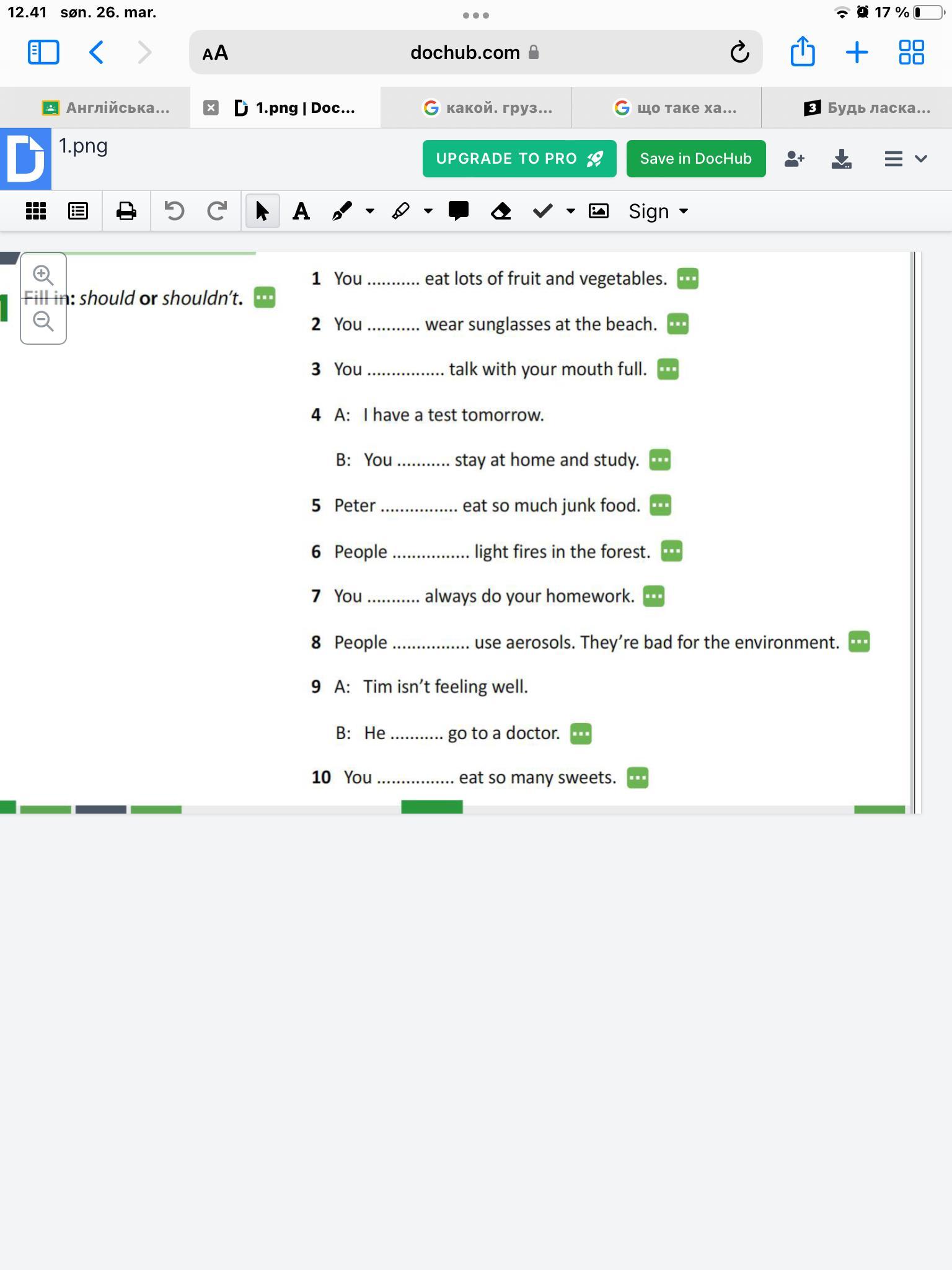Open the AA reader text options
The width and height of the screenshot is (952, 1270).
[x=215, y=53]
